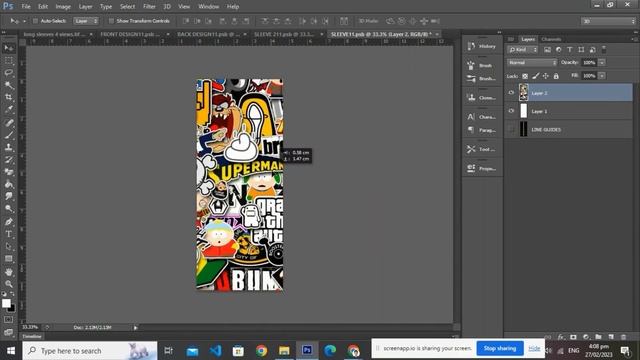Select the Zoom tool in toolbox
Screen dimensions: 640x360
(x=9, y=284)
